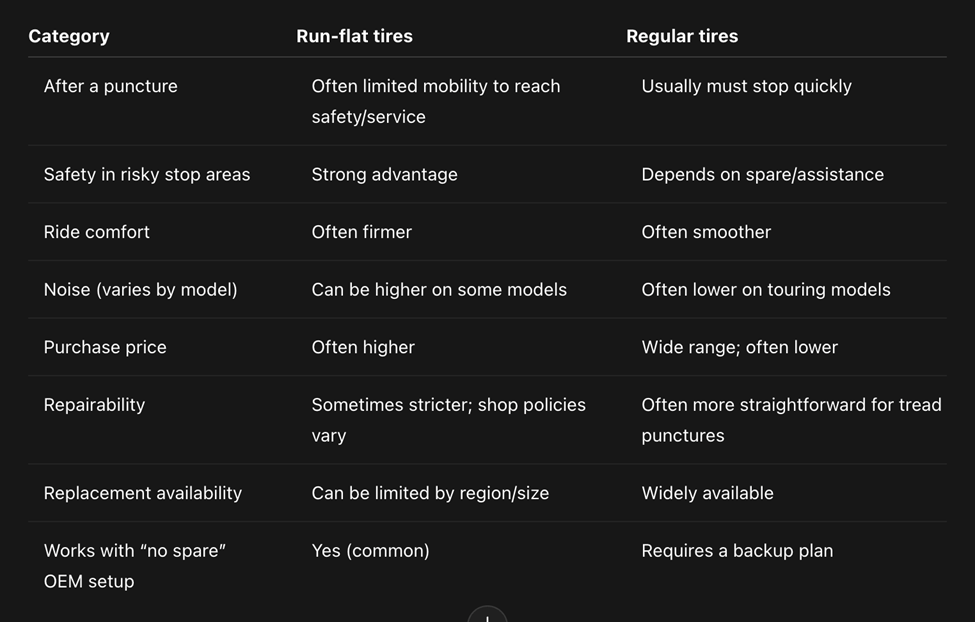The width and height of the screenshot is (975, 622).
Task: Click the scroll-to-bottom arrow button
Action: point(487,616)
